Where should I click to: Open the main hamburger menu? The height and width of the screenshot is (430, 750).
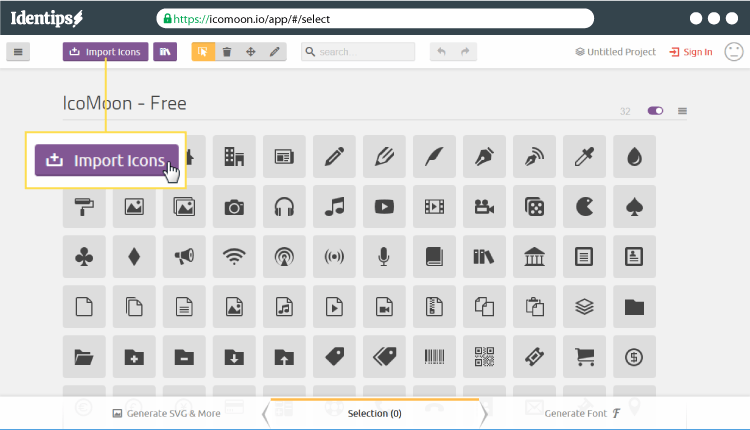[18, 52]
